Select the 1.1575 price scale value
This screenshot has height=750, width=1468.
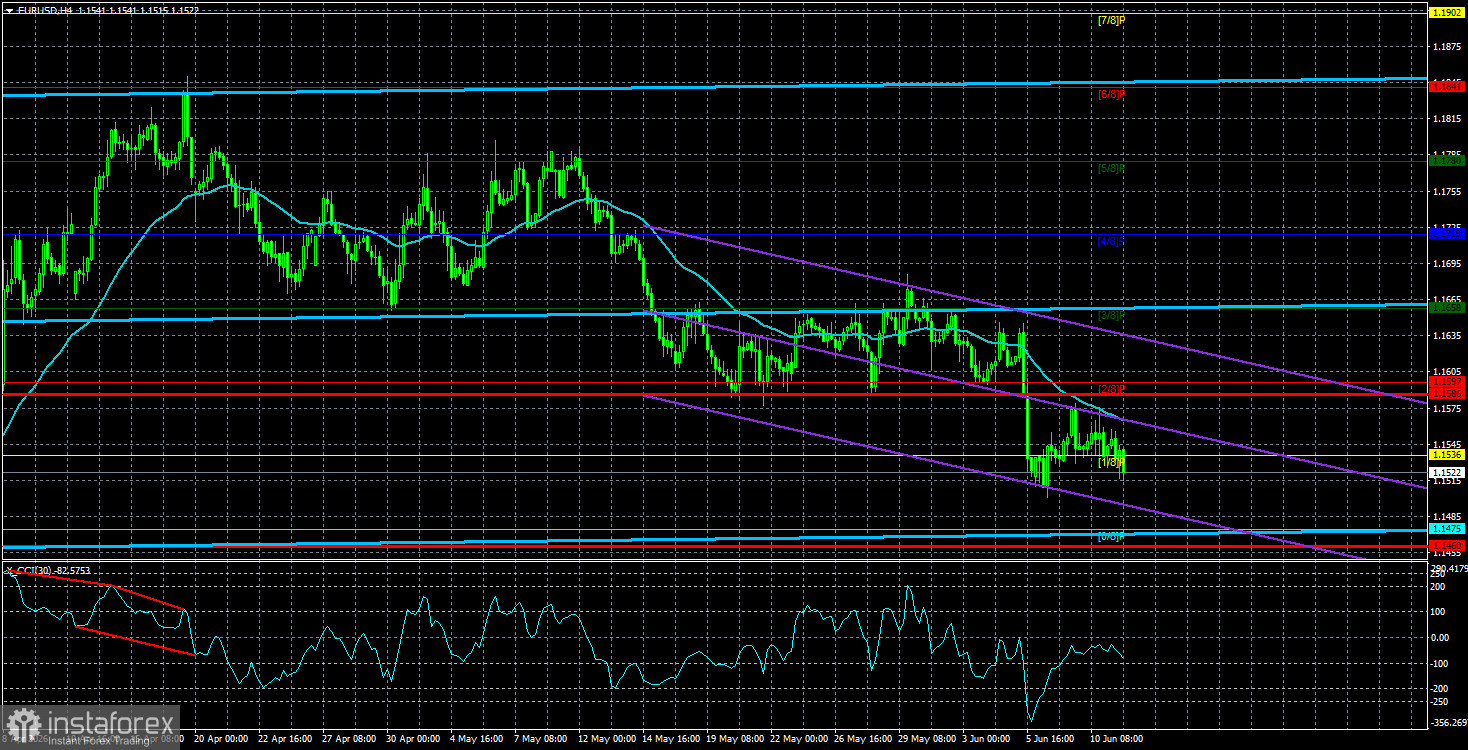pyautogui.click(x=1447, y=409)
